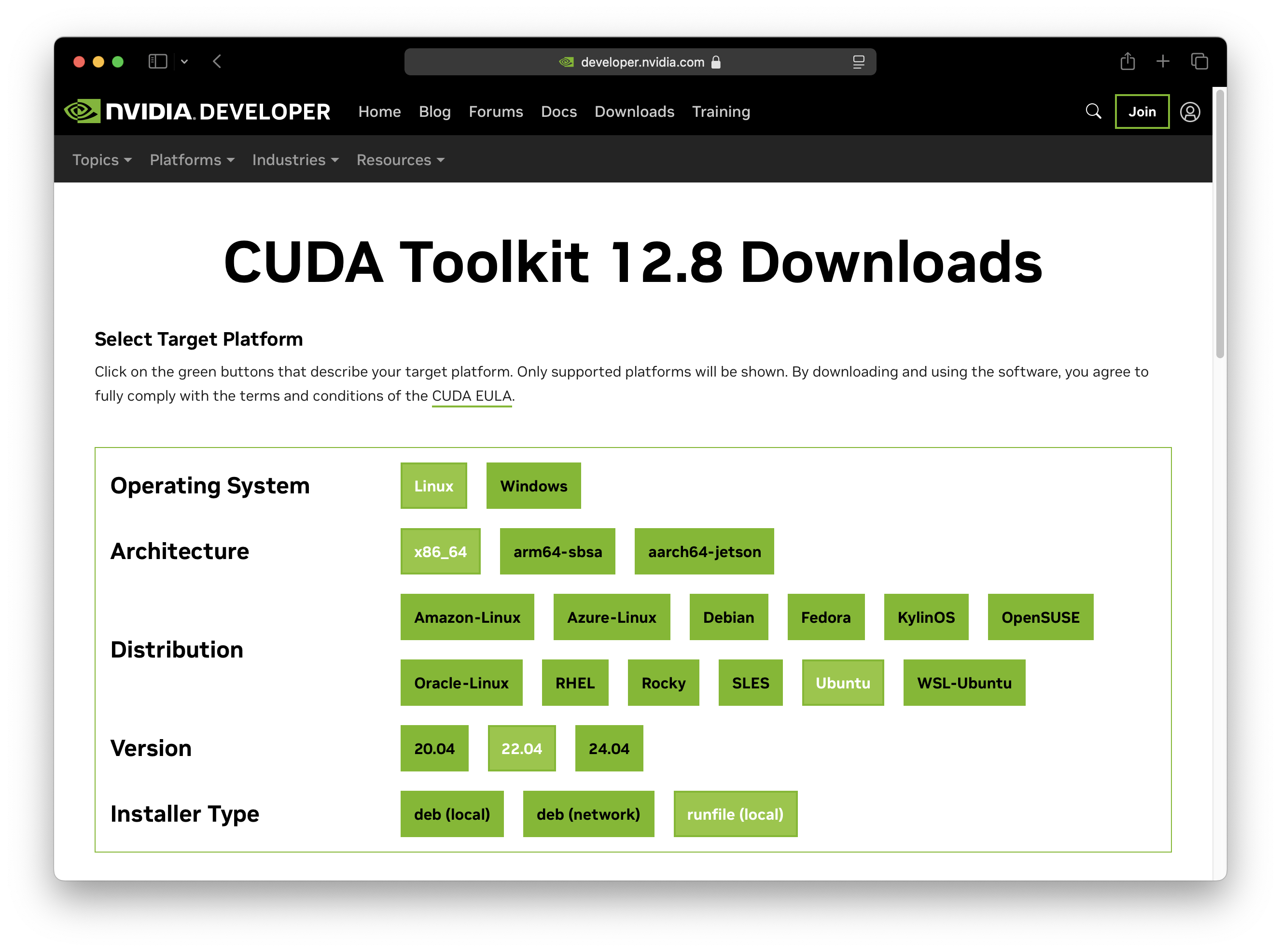Choose arm64-sbsa architecture
This screenshot has width=1281, height=952.
pos(557,551)
